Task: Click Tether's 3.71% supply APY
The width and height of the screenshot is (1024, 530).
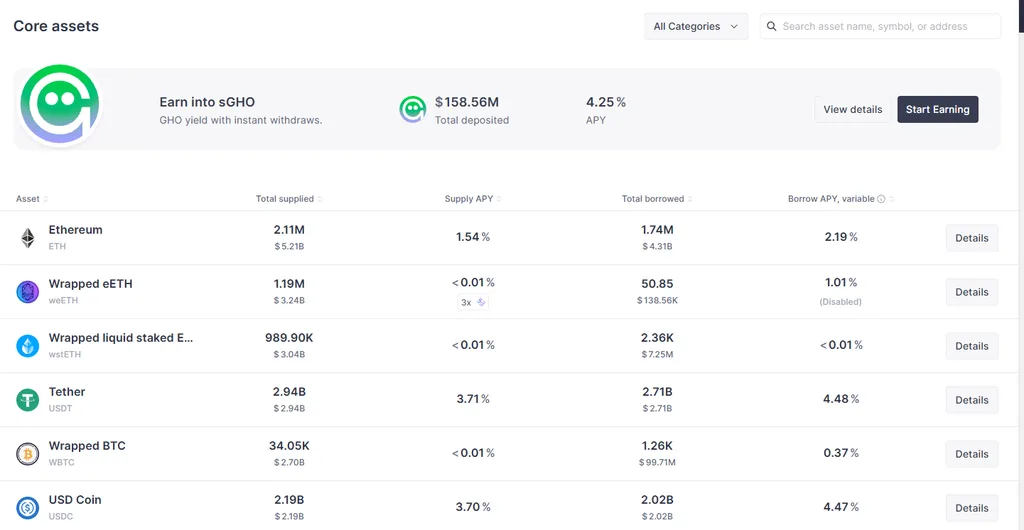Action: point(473,399)
